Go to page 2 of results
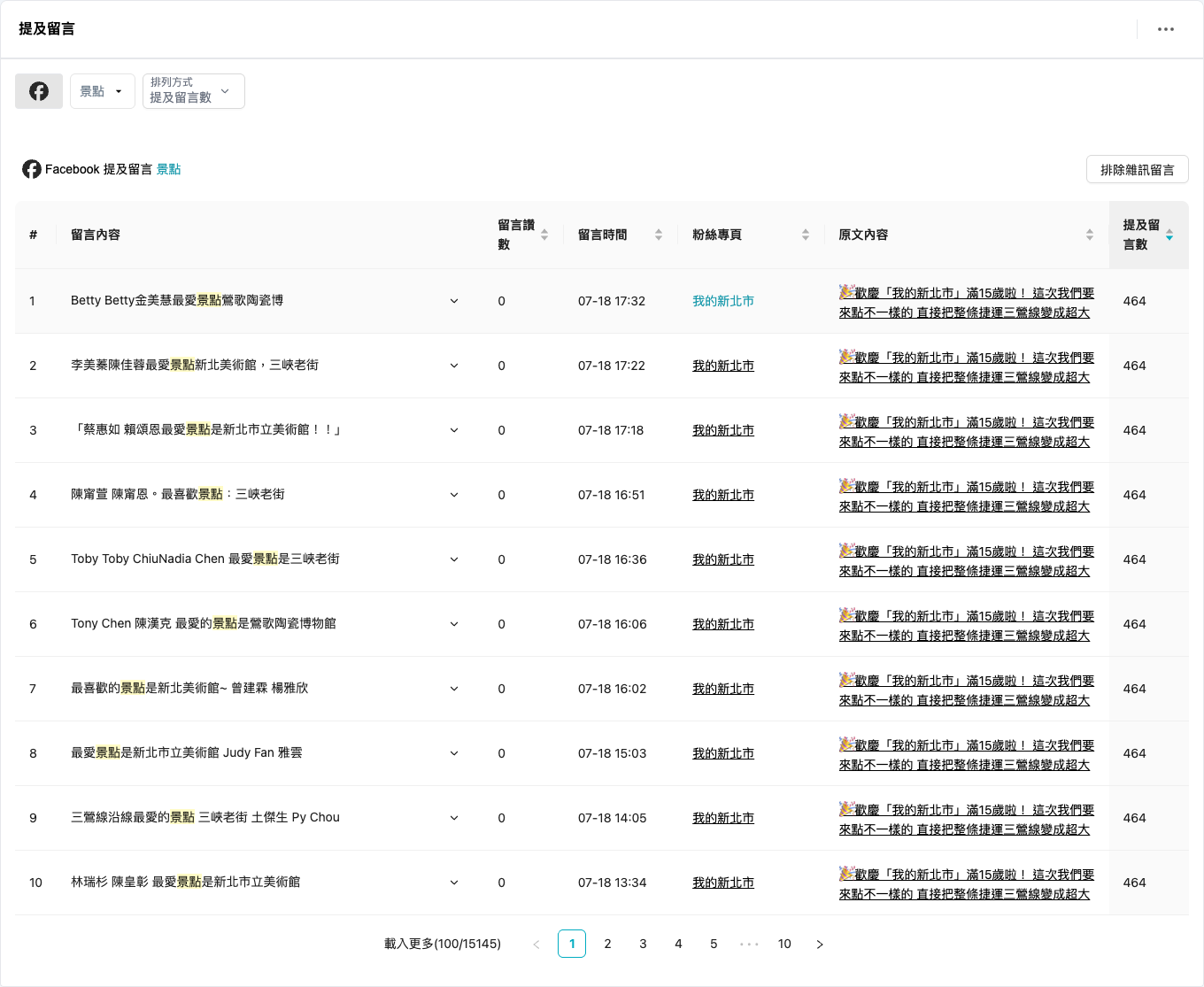This screenshot has height=987, width=1204. click(x=607, y=945)
